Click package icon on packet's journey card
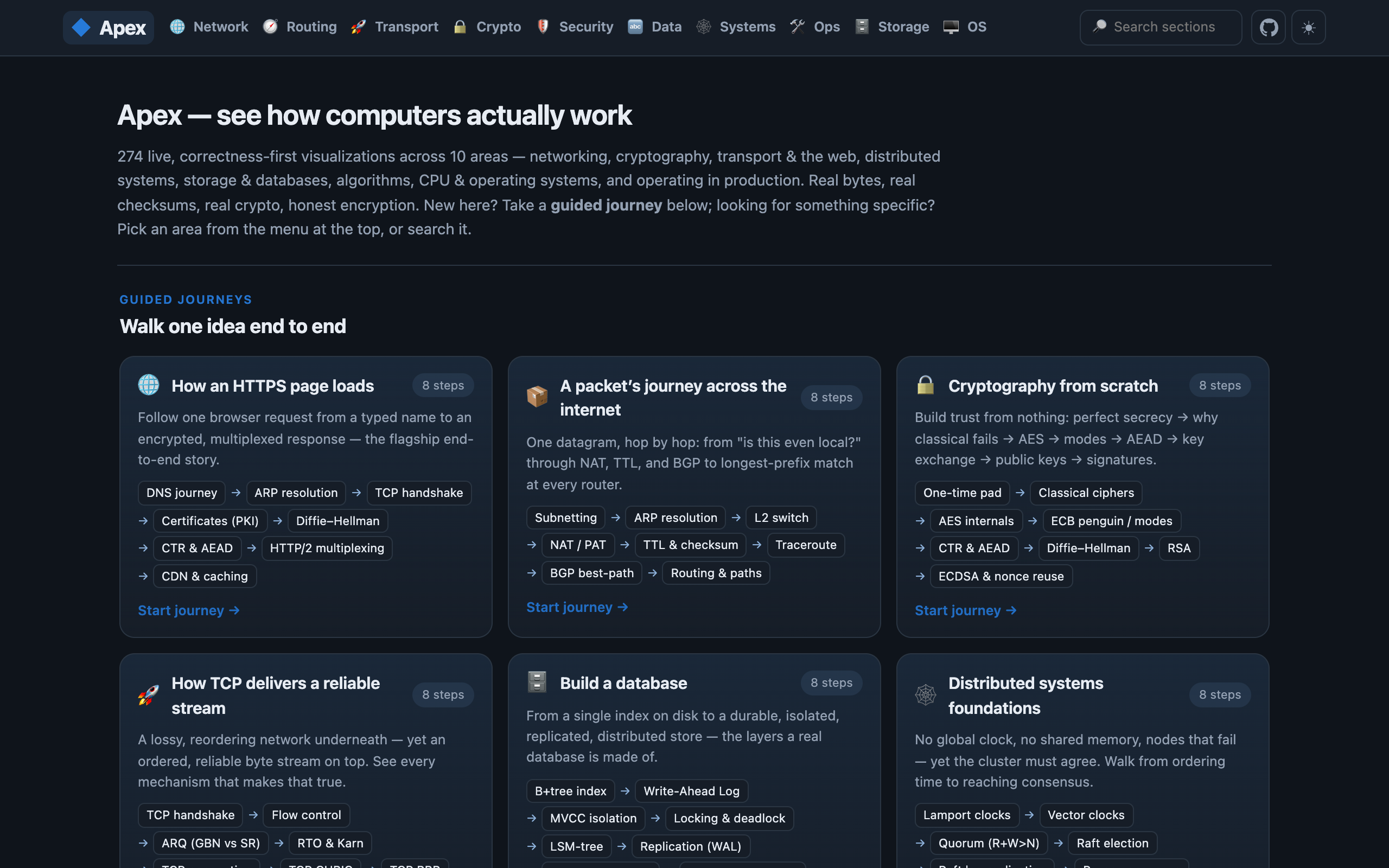The width and height of the screenshot is (1389, 868). point(537,397)
